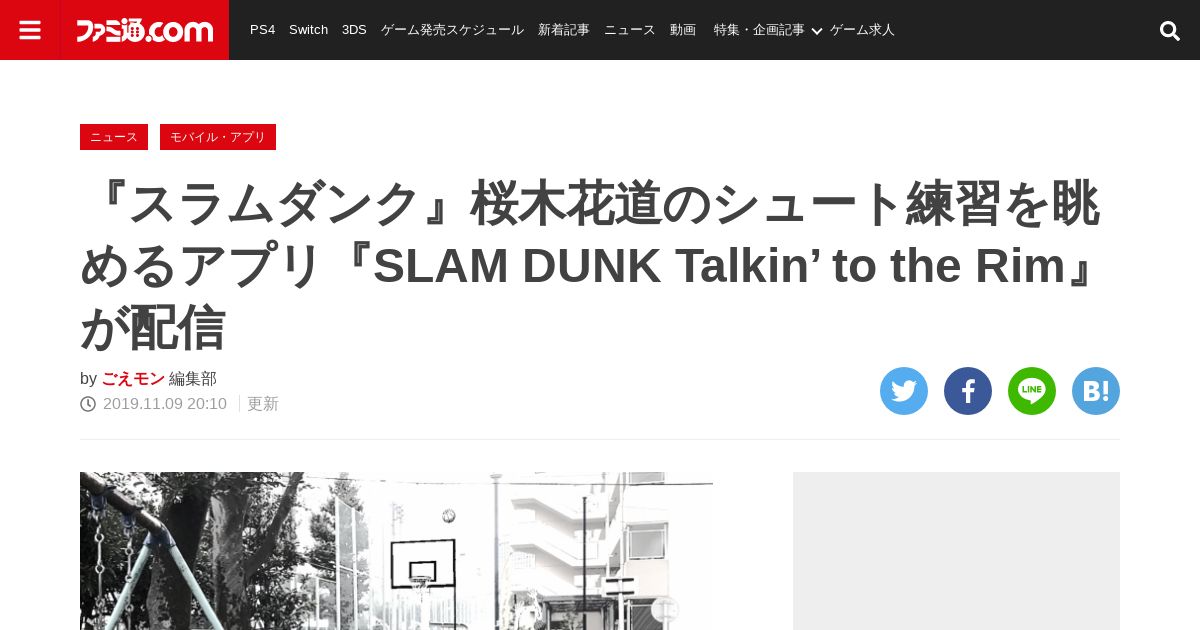The height and width of the screenshot is (630, 1200).
Task: Share article via LINE icon
Action: click(1032, 391)
